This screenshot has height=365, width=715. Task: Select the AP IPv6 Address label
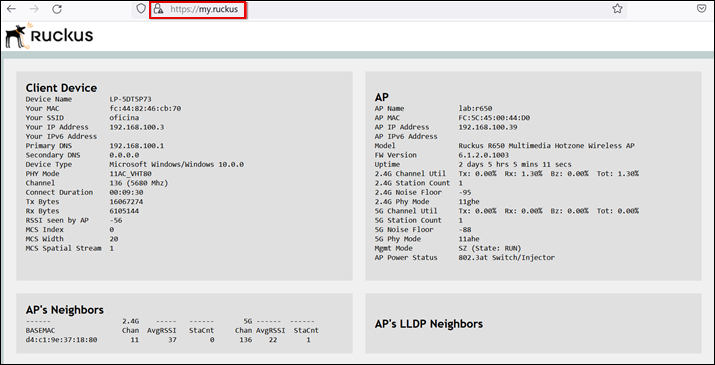406,136
